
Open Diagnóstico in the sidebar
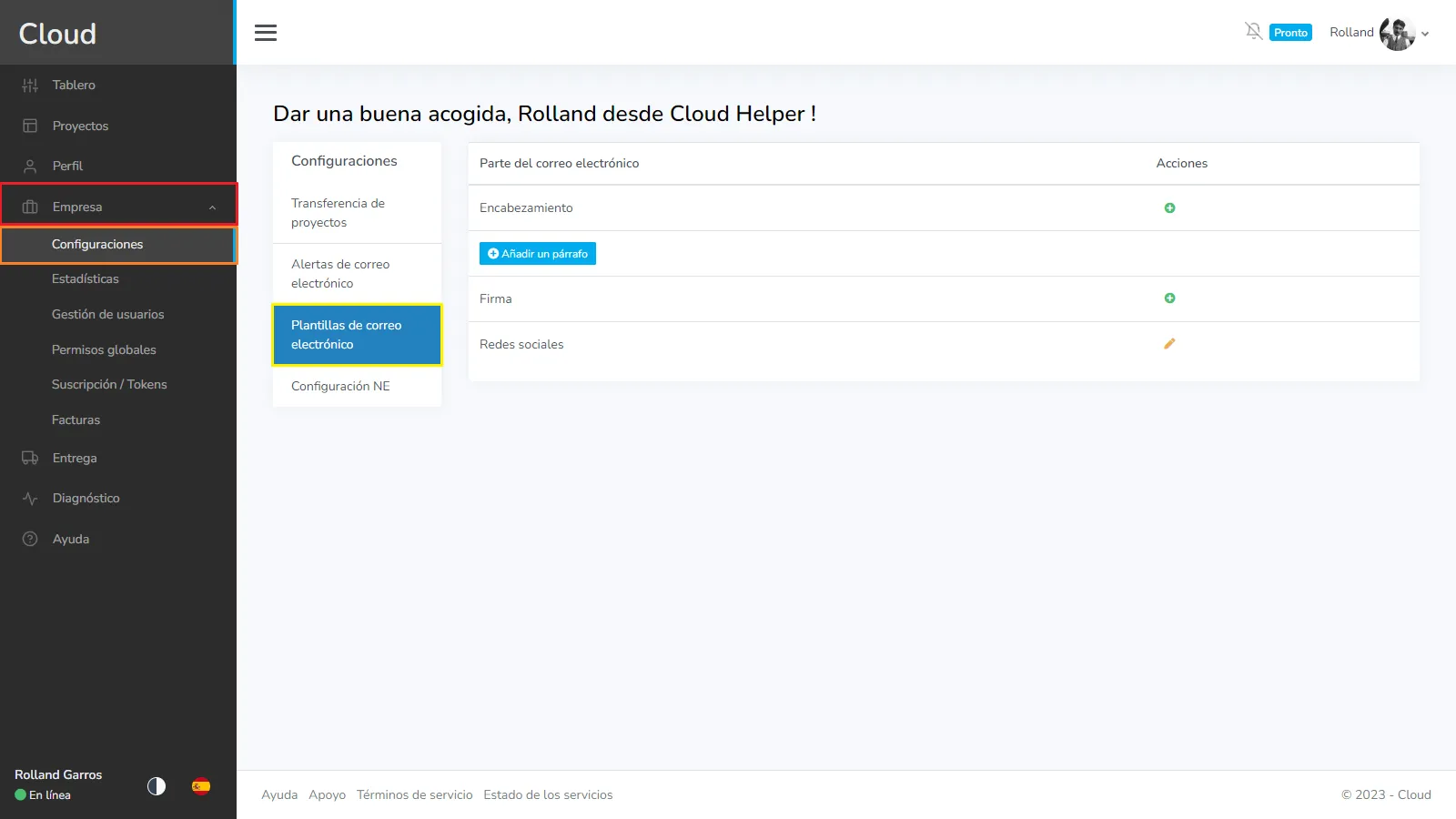pos(86,499)
